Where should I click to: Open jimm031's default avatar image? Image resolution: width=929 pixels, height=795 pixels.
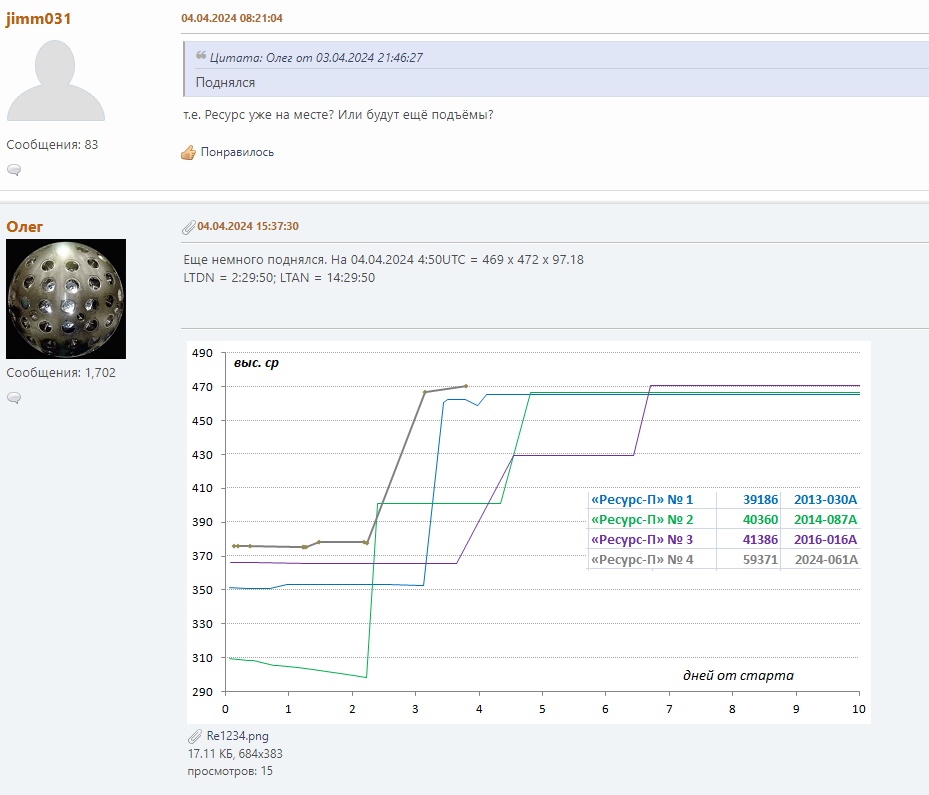click(55, 81)
